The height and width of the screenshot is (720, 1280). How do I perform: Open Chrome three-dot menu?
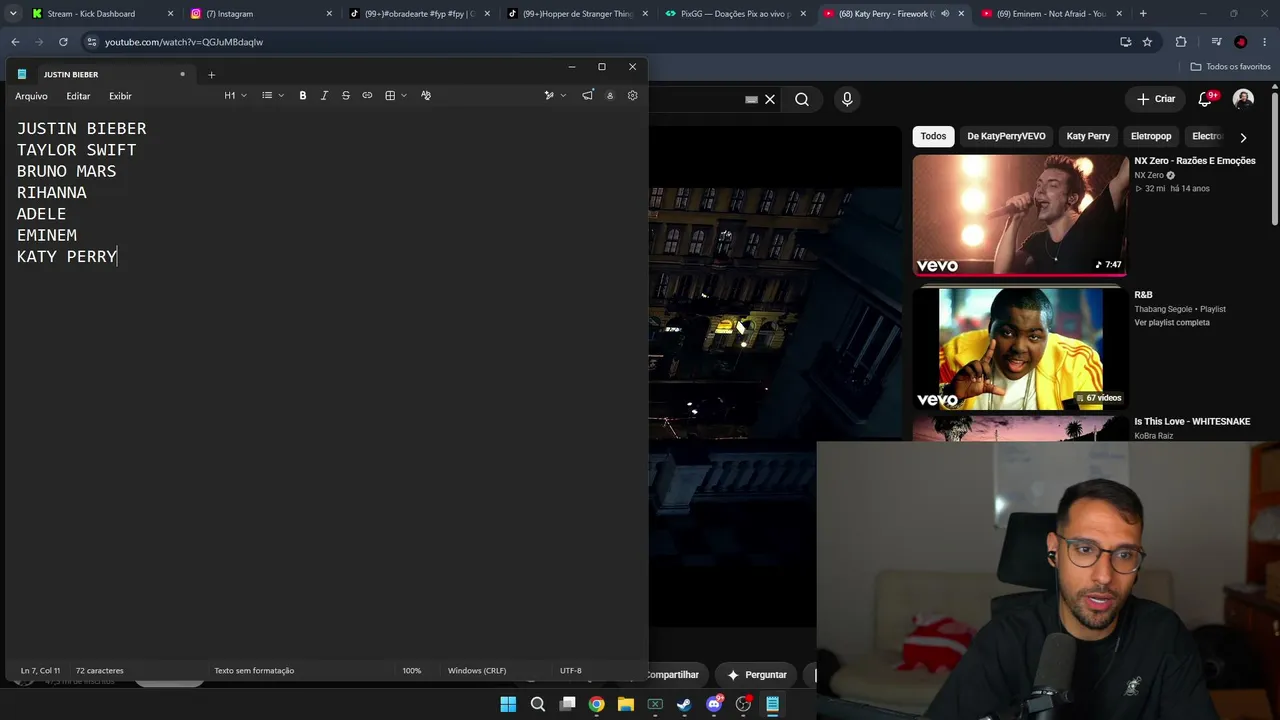(1265, 42)
